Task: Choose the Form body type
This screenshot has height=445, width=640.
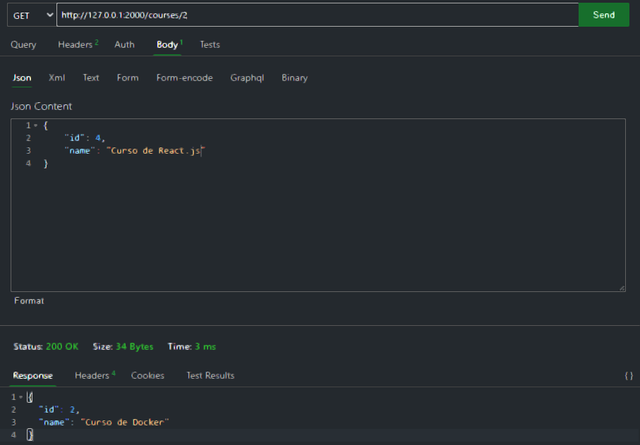Action: point(128,78)
